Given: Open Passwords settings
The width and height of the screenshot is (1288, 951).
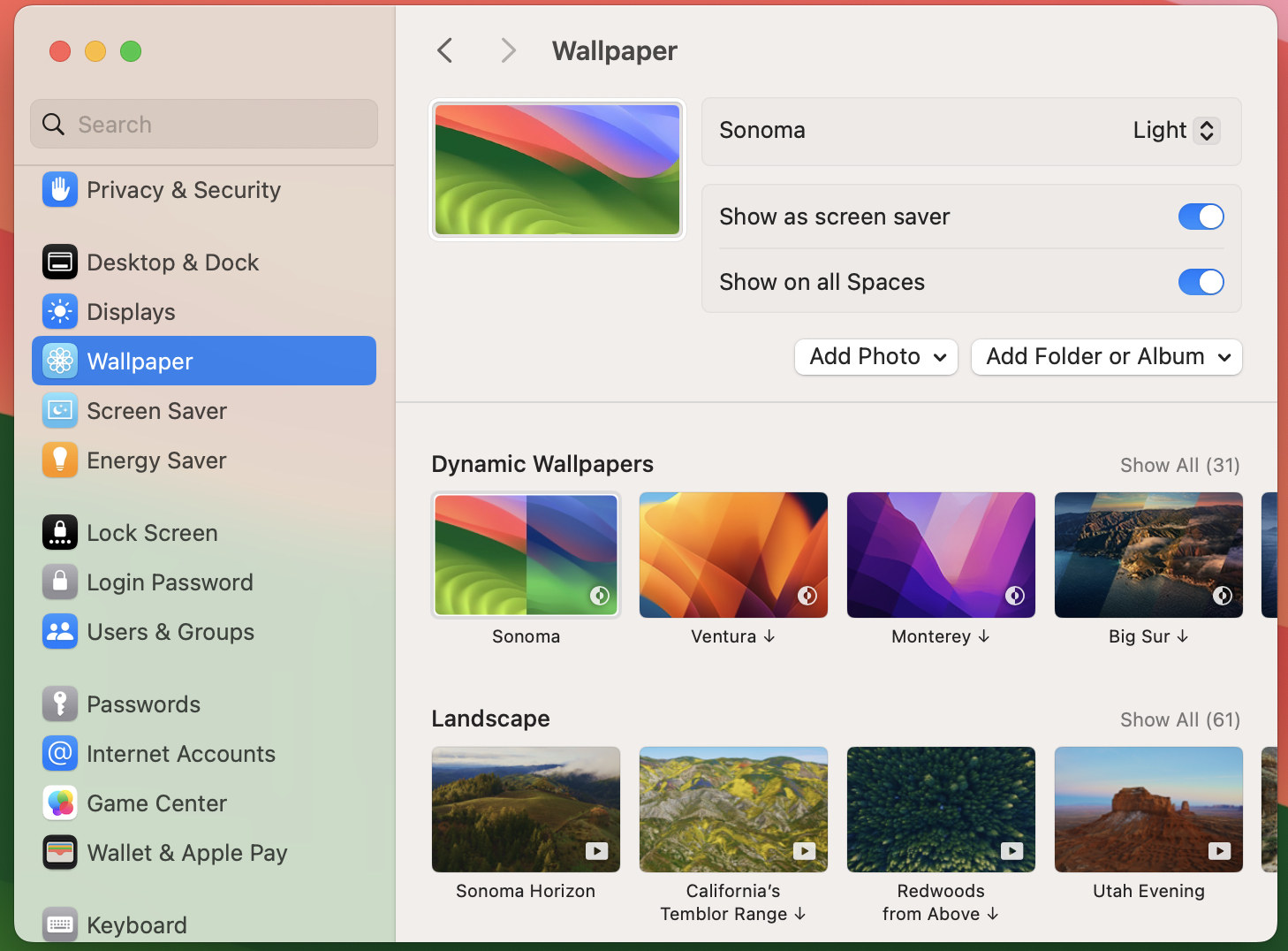Looking at the screenshot, I should 204,704.
